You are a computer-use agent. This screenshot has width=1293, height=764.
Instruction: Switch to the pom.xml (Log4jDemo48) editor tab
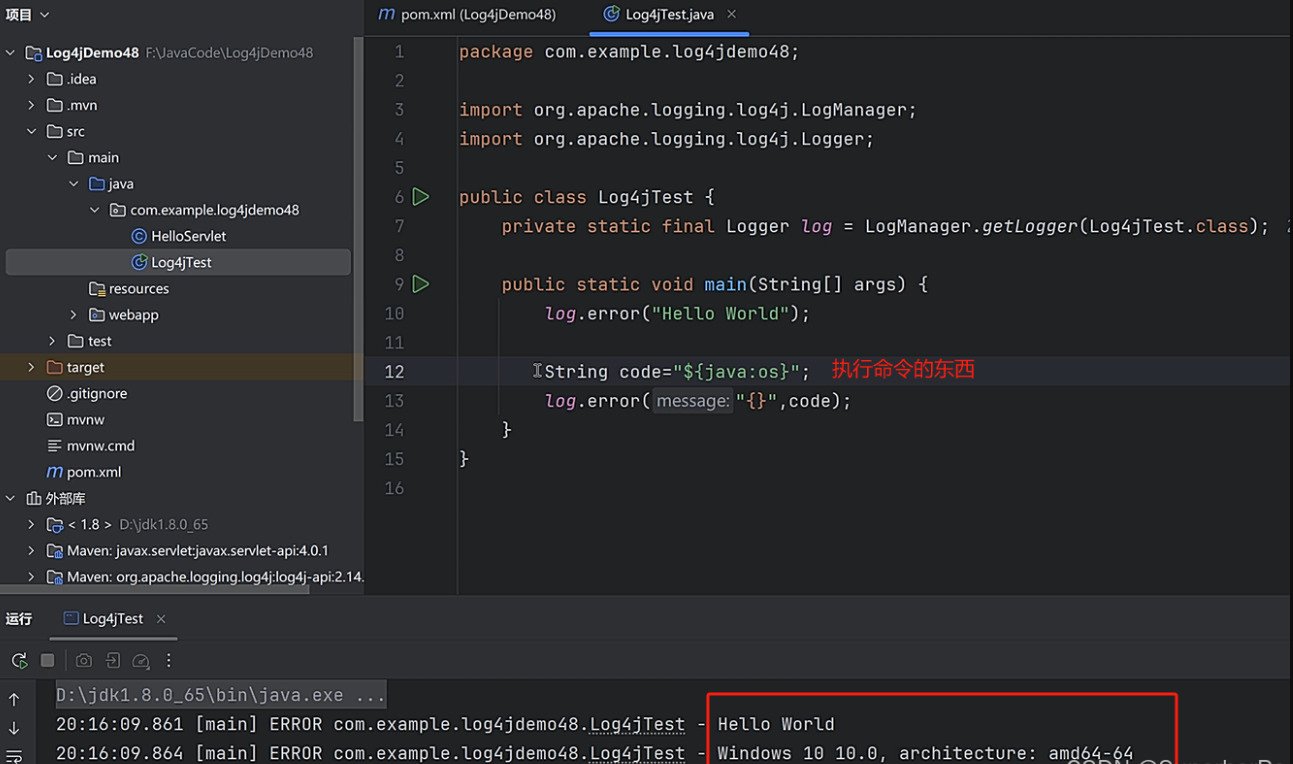[x=467, y=15]
